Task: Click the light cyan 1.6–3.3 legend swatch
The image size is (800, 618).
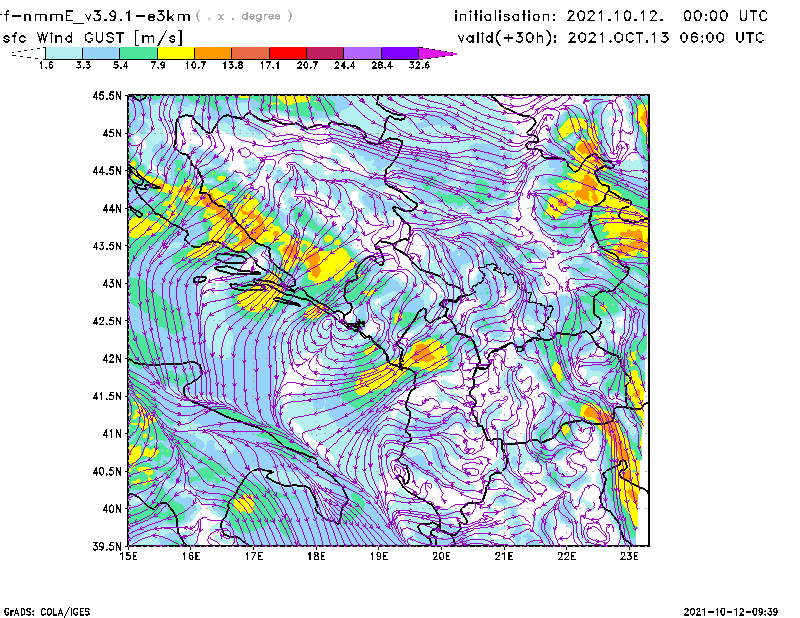Action: click(x=64, y=53)
